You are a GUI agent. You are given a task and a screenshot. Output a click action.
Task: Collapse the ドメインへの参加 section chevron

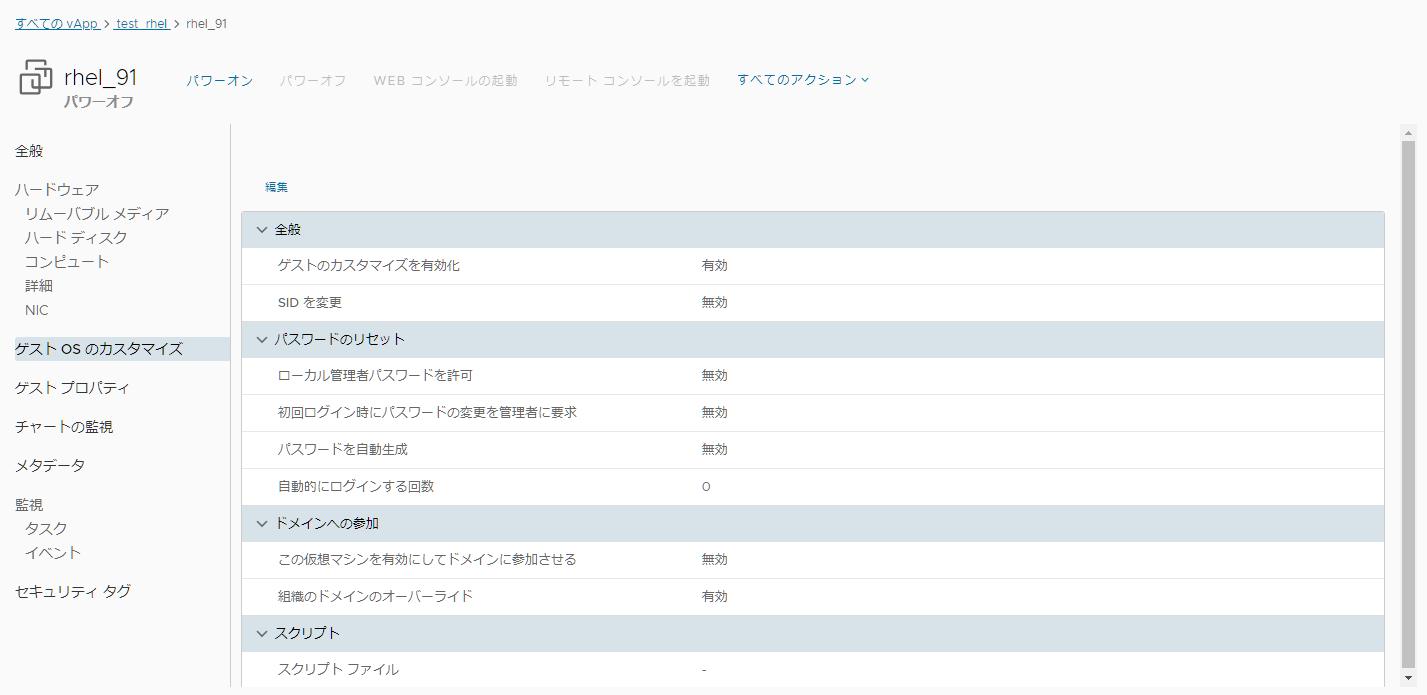tap(262, 524)
